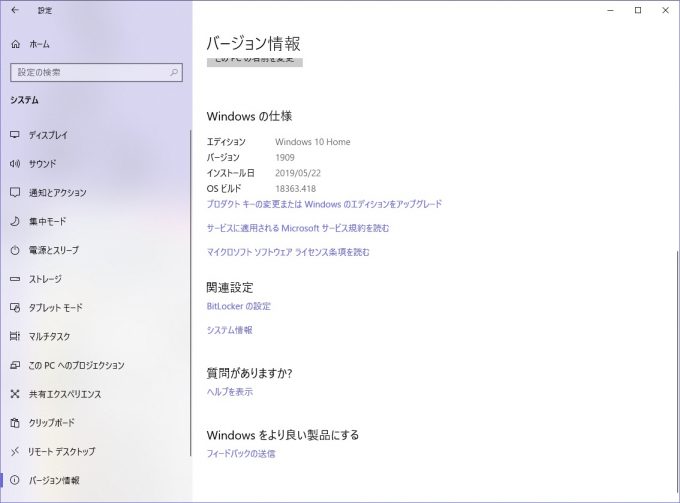Image resolution: width=680 pixels, height=503 pixels.
Task: Click the タブレット モード icon
Action: coord(15,307)
